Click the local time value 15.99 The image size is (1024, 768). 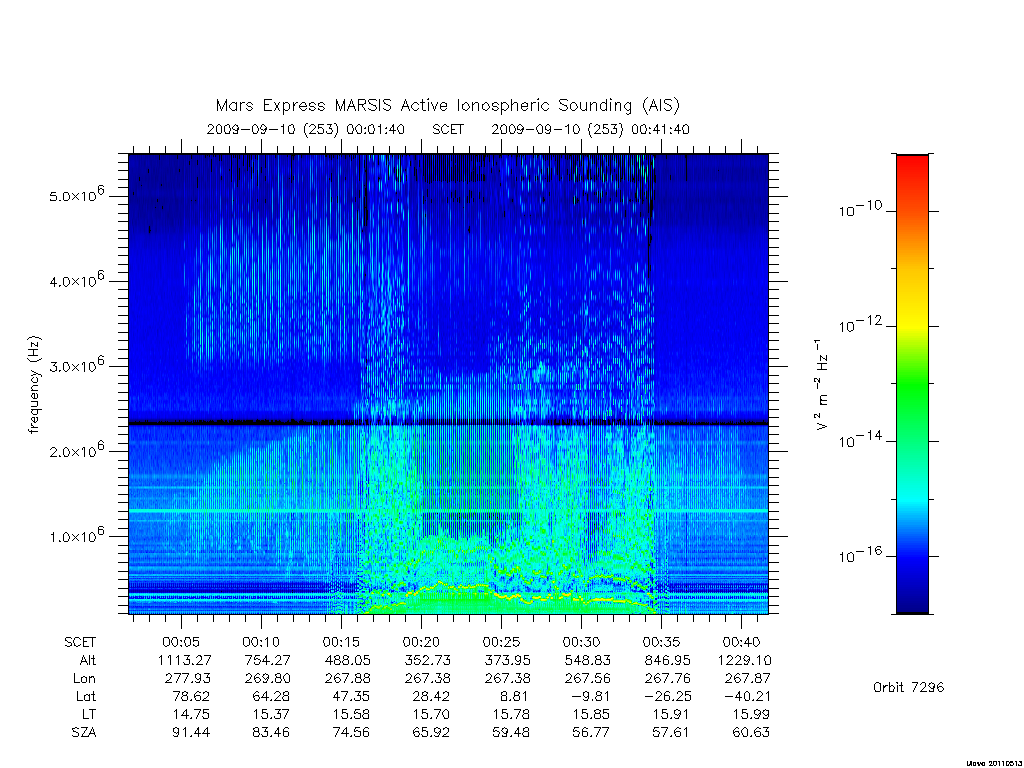pyautogui.click(x=751, y=714)
